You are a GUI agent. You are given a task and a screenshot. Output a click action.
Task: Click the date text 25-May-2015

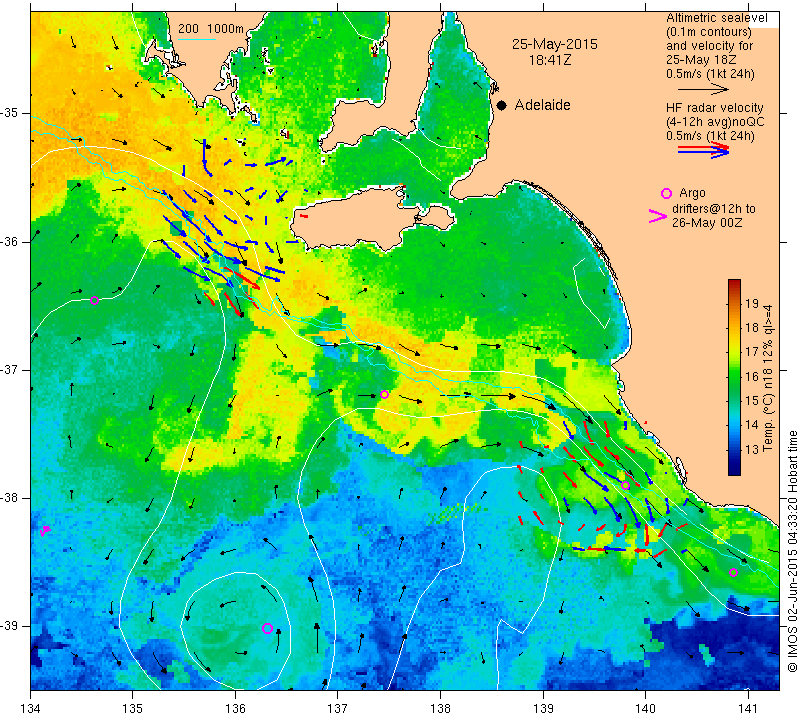coord(555,44)
